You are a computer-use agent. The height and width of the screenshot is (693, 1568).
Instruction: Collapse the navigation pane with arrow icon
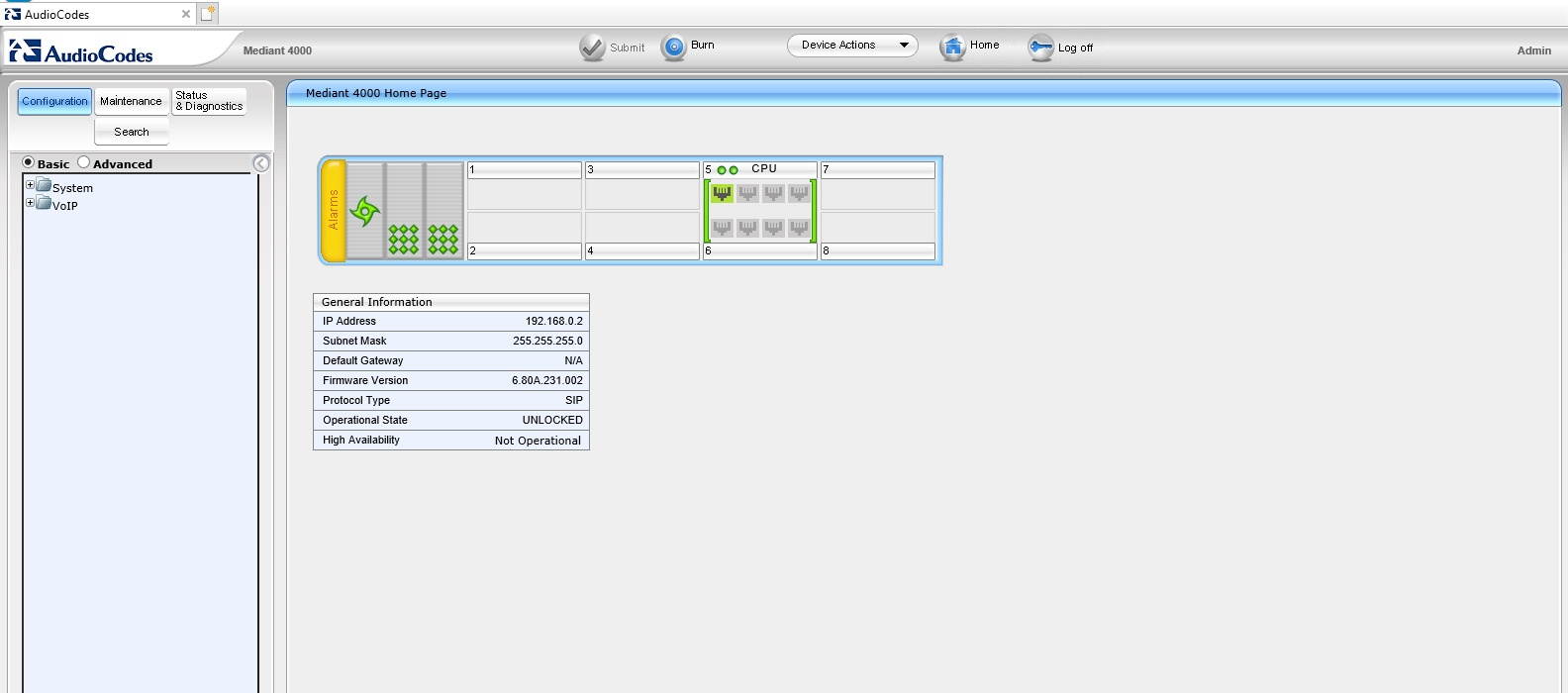click(261, 163)
